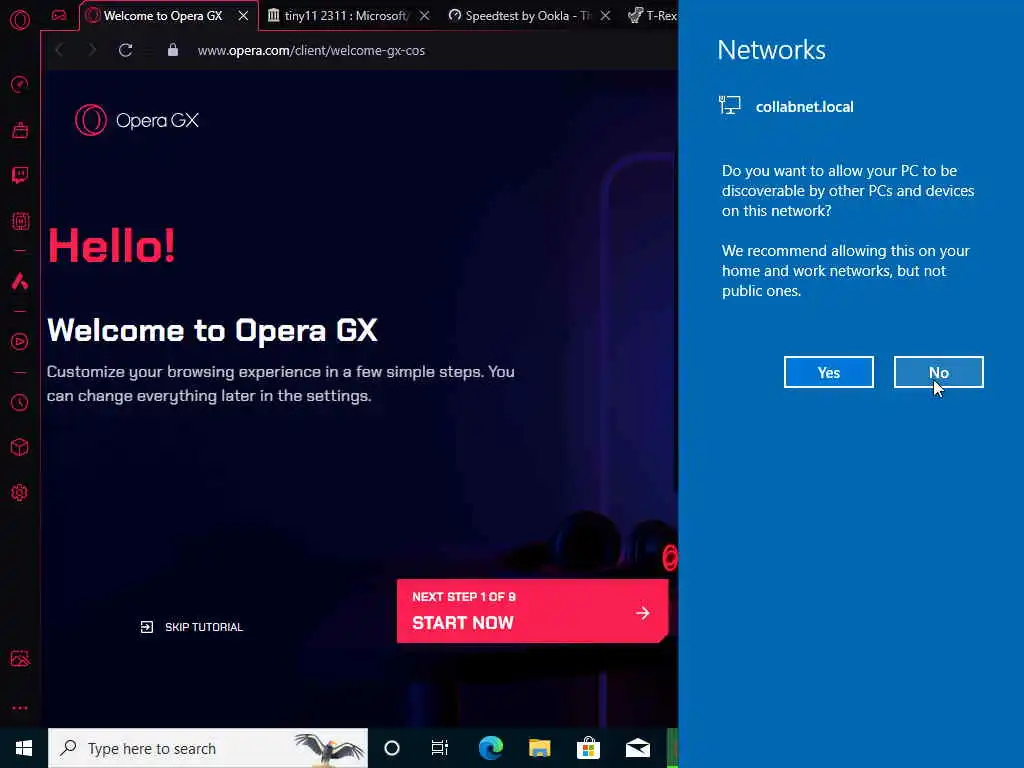
Task: Open Microsoft Store from taskbar
Action: [x=588, y=748]
